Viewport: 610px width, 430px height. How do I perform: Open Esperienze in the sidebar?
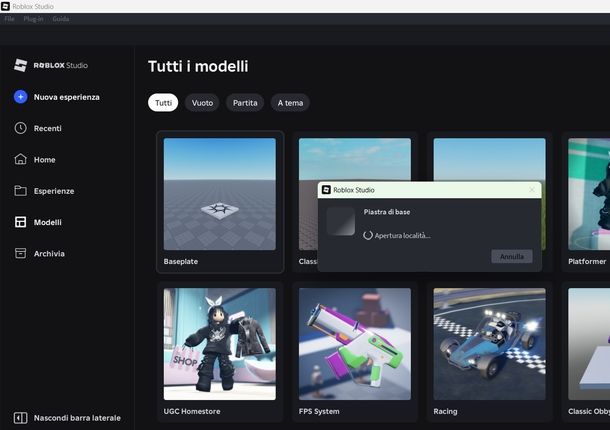(54, 191)
